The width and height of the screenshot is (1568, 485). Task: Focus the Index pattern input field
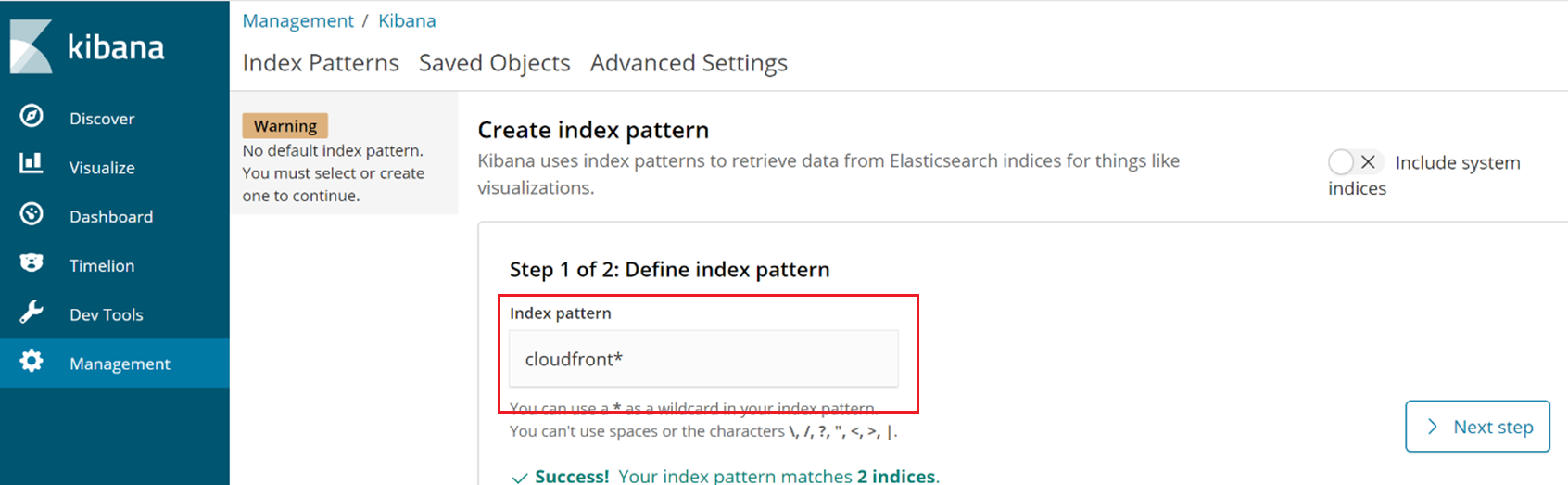tap(703, 359)
